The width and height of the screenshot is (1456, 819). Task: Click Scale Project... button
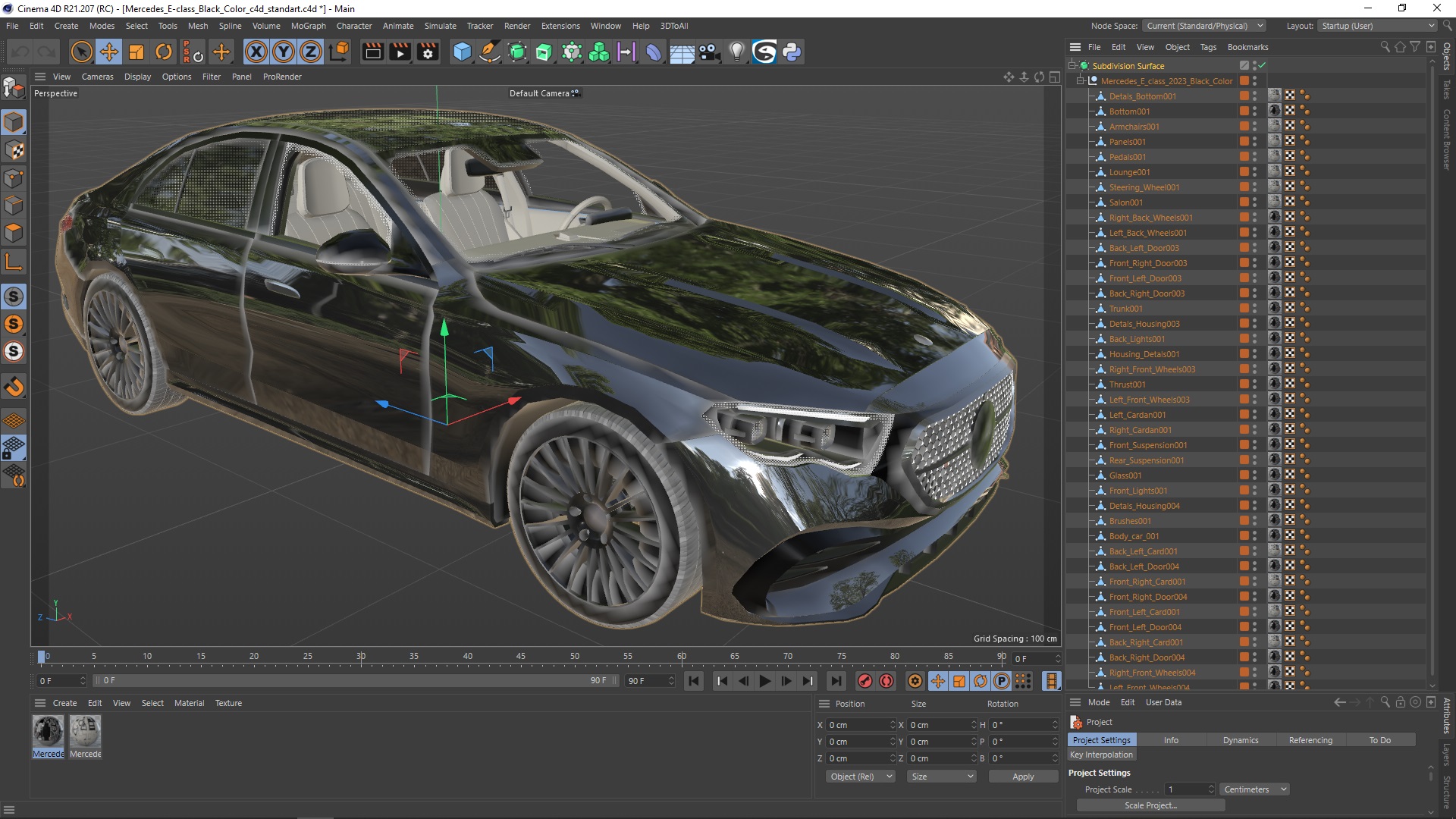coord(1150,805)
